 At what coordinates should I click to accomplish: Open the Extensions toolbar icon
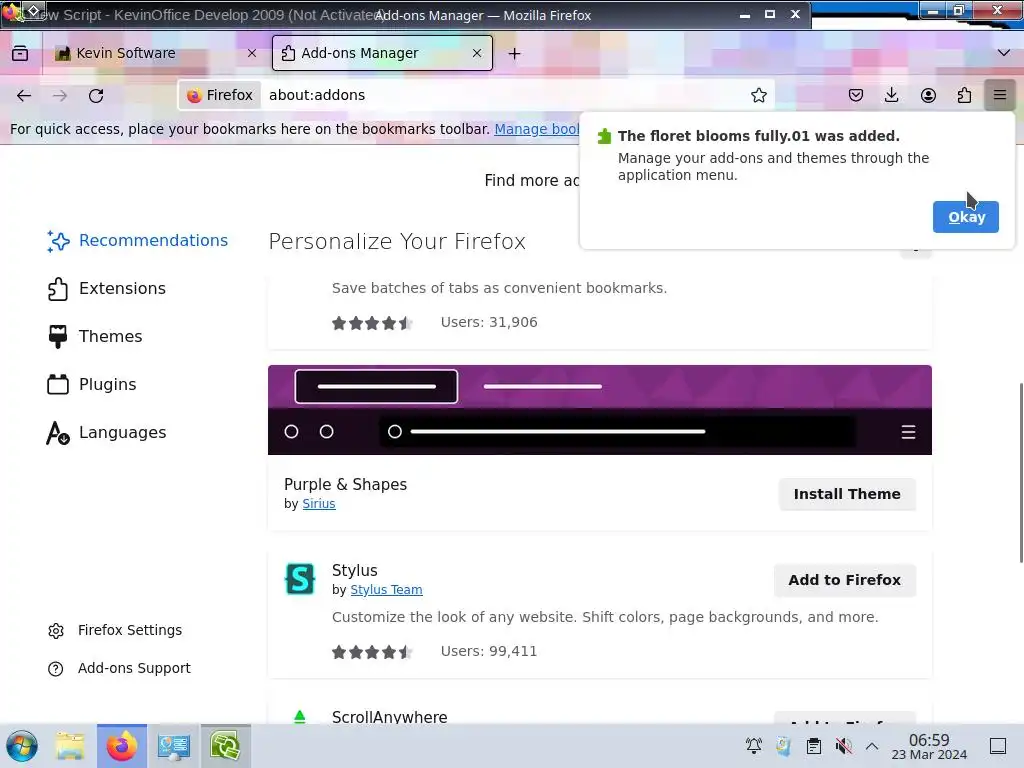964,95
